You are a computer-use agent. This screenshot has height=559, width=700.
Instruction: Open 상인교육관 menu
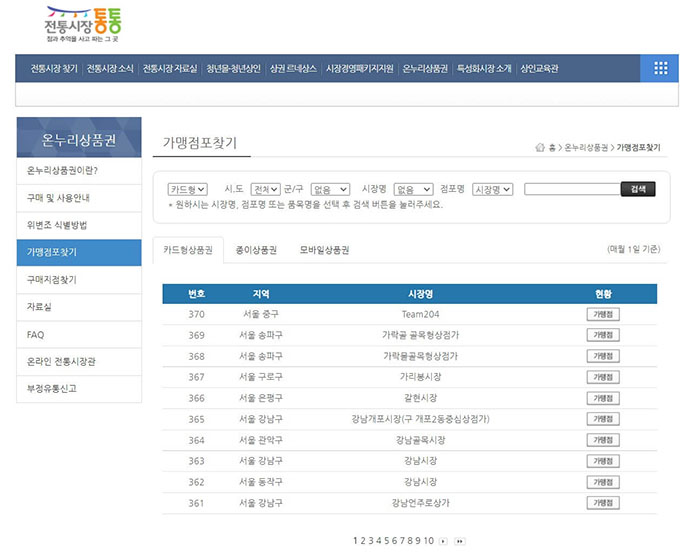coord(539,69)
